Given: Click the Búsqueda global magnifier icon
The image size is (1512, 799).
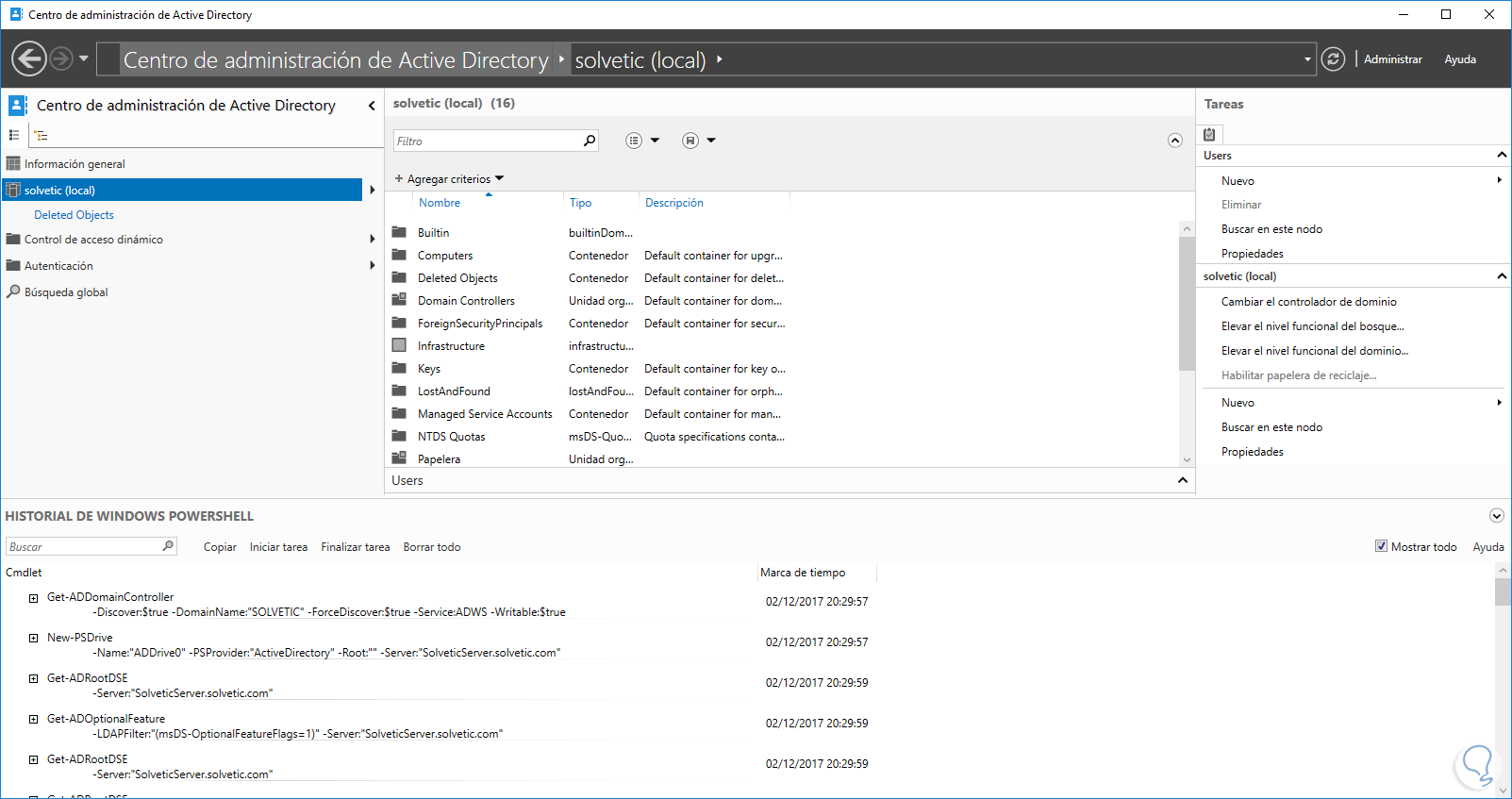Looking at the screenshot, I should coord(13,291).
